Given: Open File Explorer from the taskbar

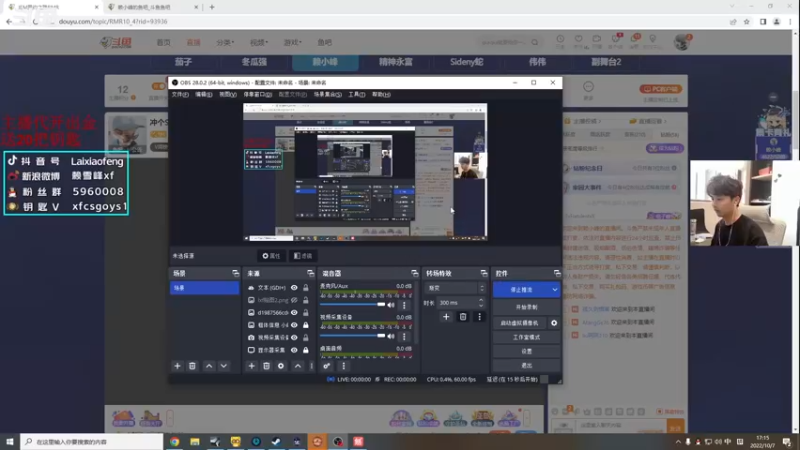Looking at the screenshot, I should (x=195, y=441).
